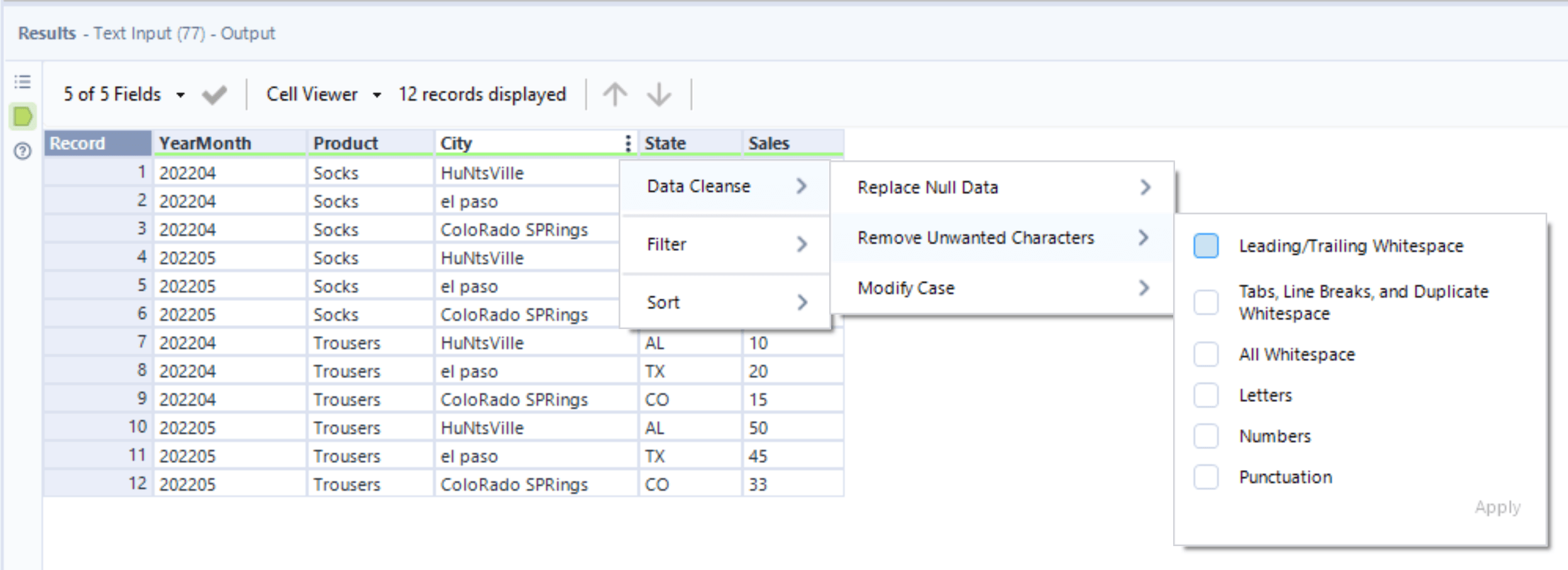Image resolution: width=1568 pixels, height=570 pixels.
Task: Go to previous record with up arrow
Action: (615, 94)
